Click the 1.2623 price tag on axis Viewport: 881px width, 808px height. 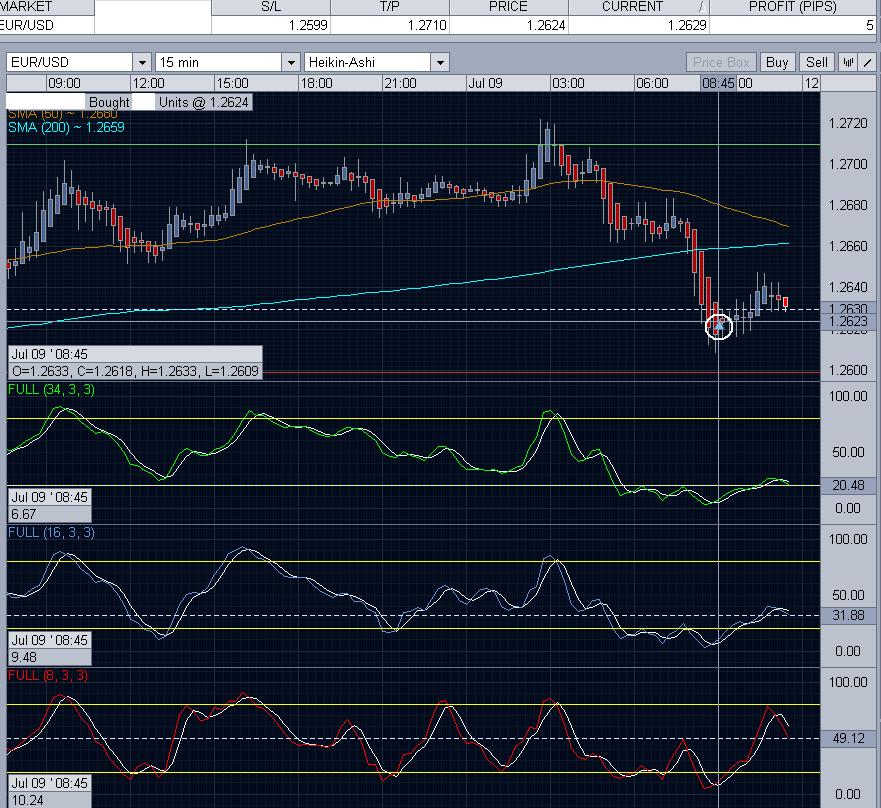tap(848, 321)
